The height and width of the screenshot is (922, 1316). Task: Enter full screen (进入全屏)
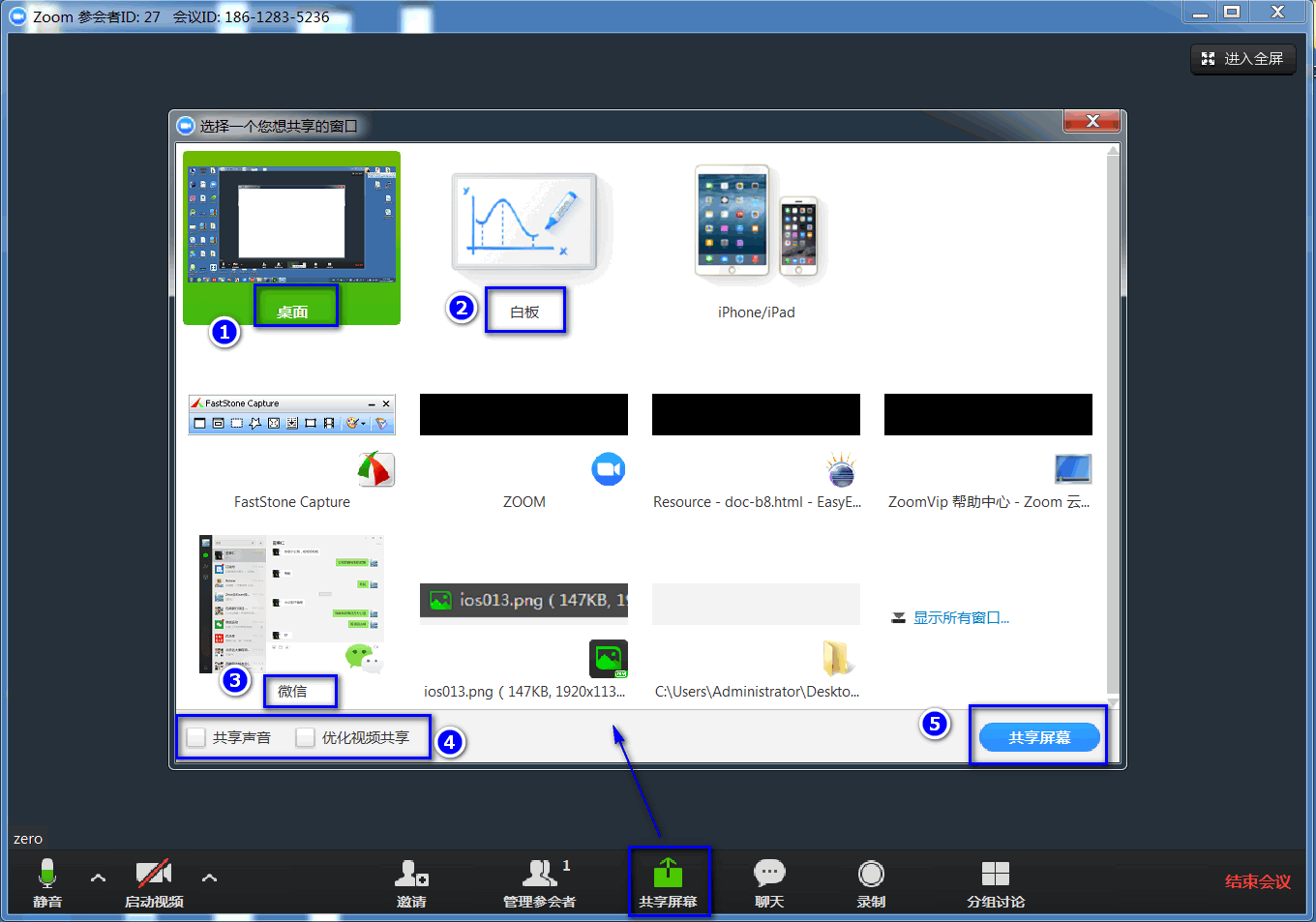pyautogui.click(x=1242, y=59)
